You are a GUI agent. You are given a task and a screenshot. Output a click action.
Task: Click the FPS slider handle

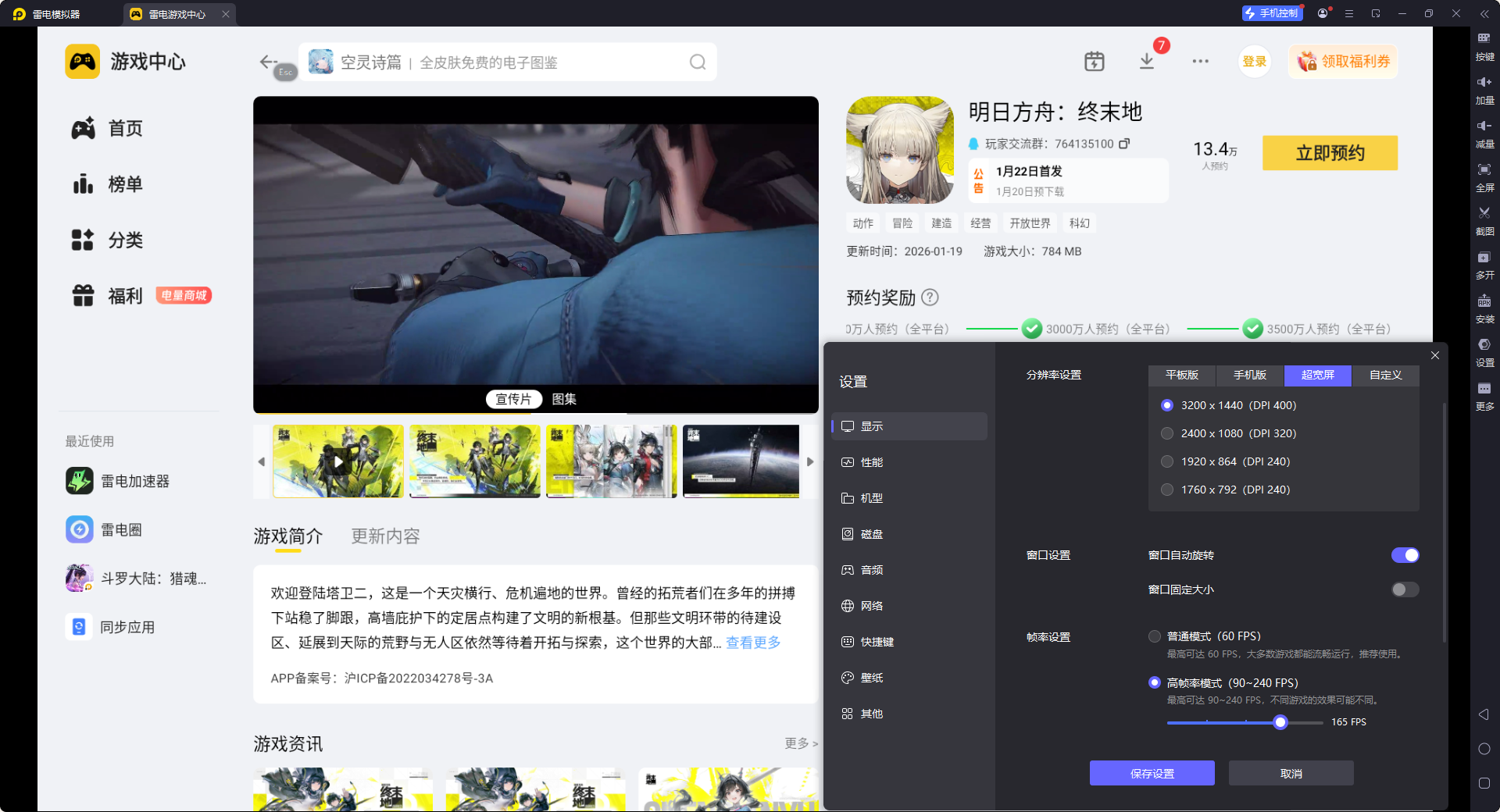coord(1280,722)
